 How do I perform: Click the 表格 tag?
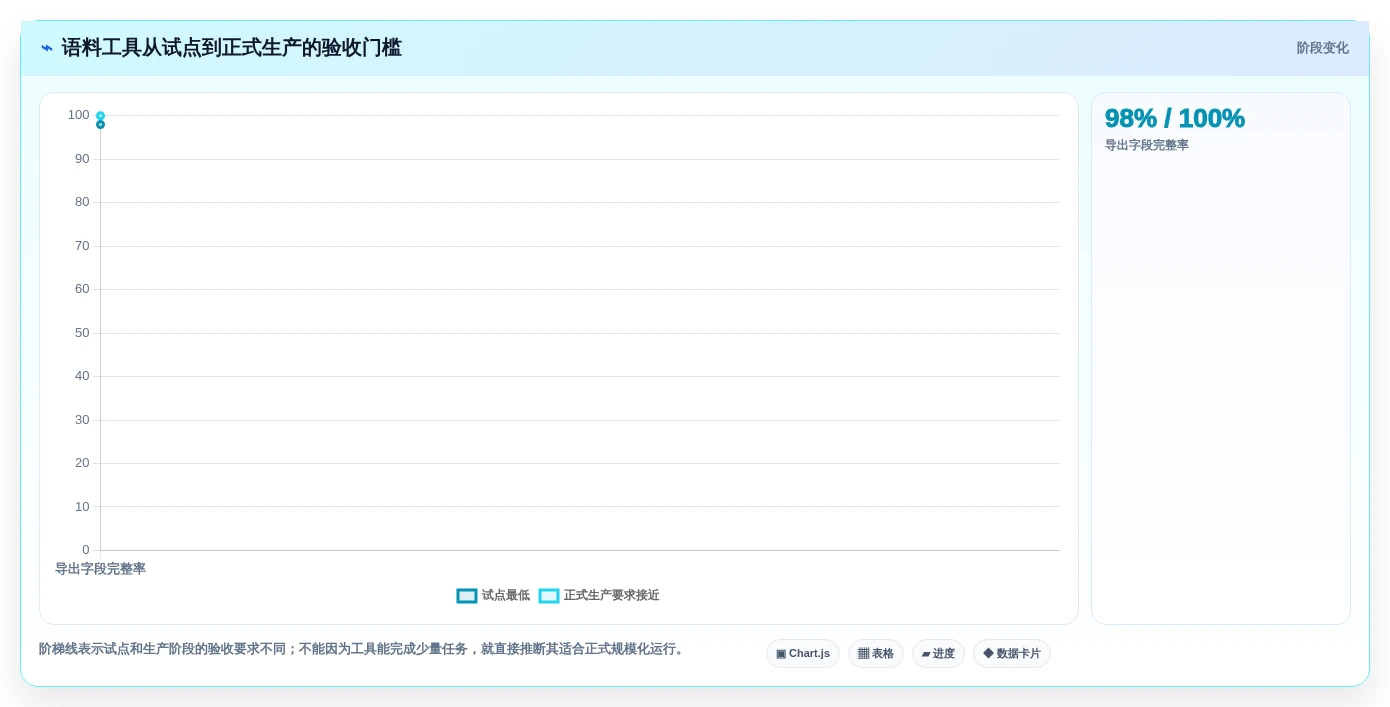(876, 653)
